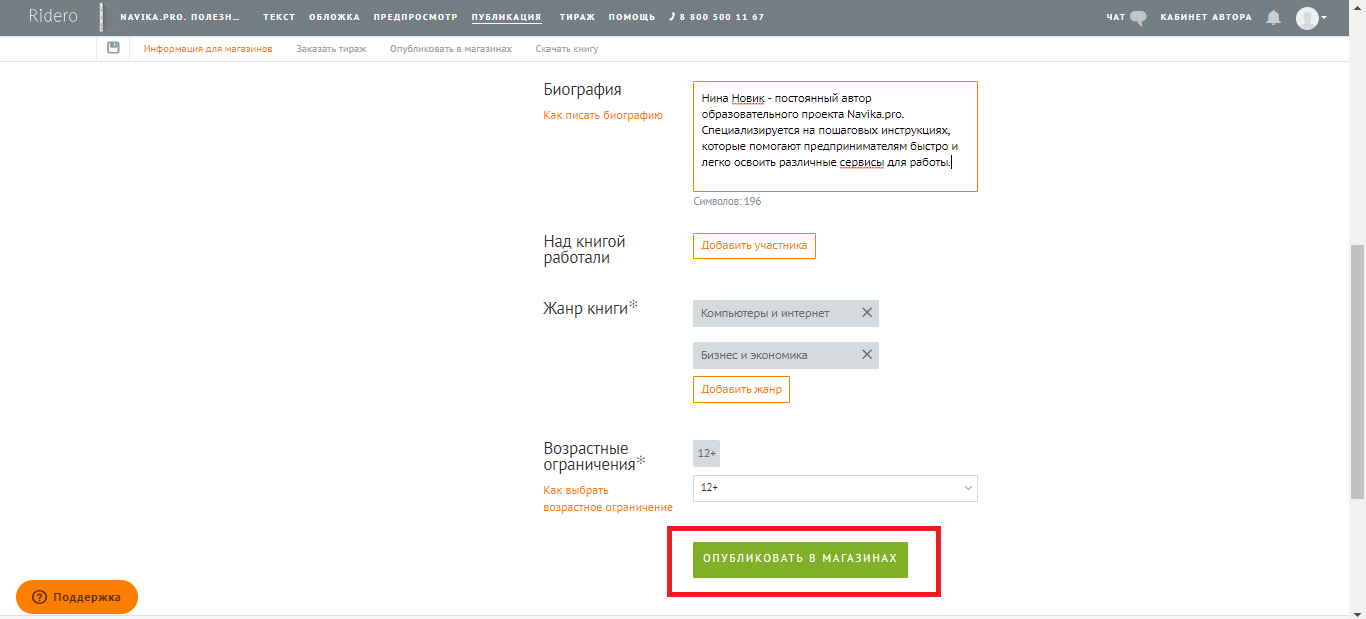The width and height of the screenshot is (1366, 619).
Task: Open the user avatar menu
Action: coord(1311,17)
